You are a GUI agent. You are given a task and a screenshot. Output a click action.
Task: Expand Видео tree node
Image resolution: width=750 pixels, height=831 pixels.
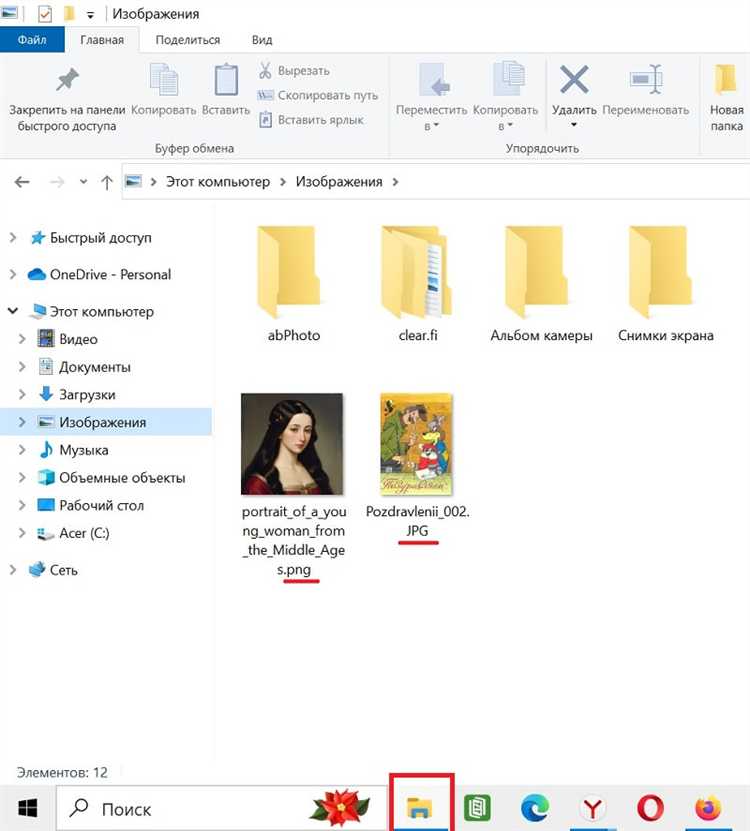22,339
